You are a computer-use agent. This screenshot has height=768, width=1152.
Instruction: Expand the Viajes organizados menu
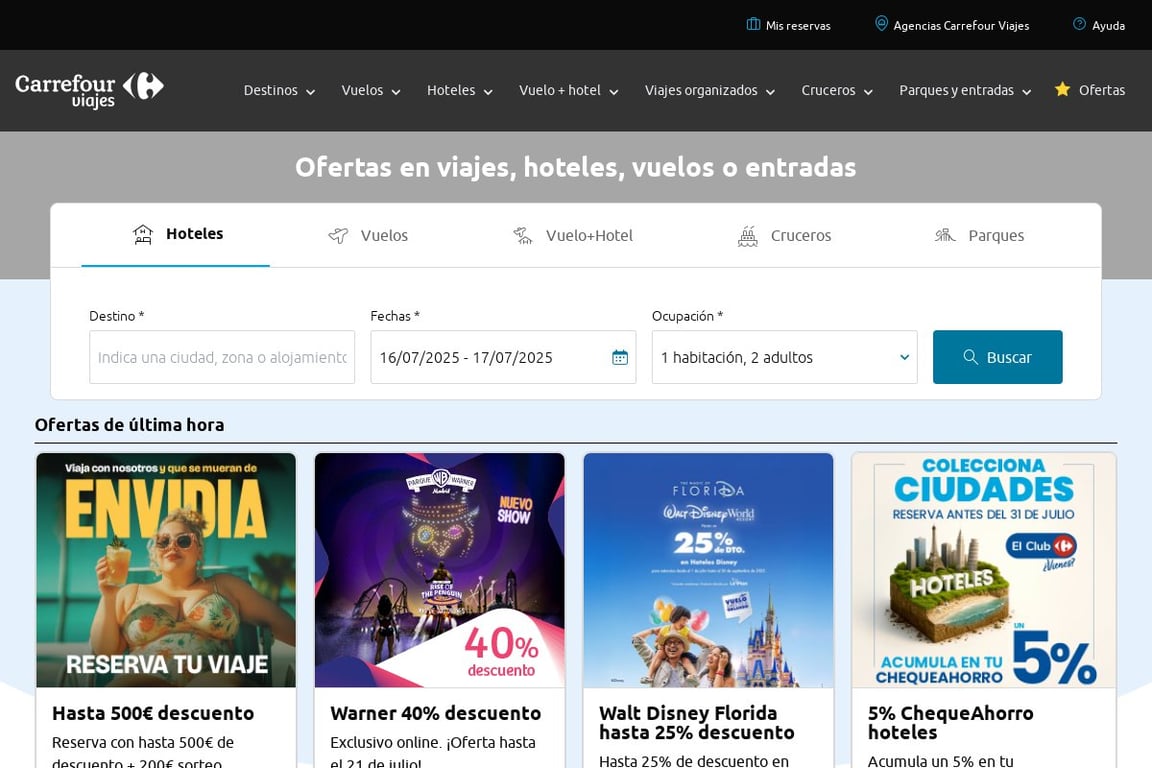(x=710, y=90)
